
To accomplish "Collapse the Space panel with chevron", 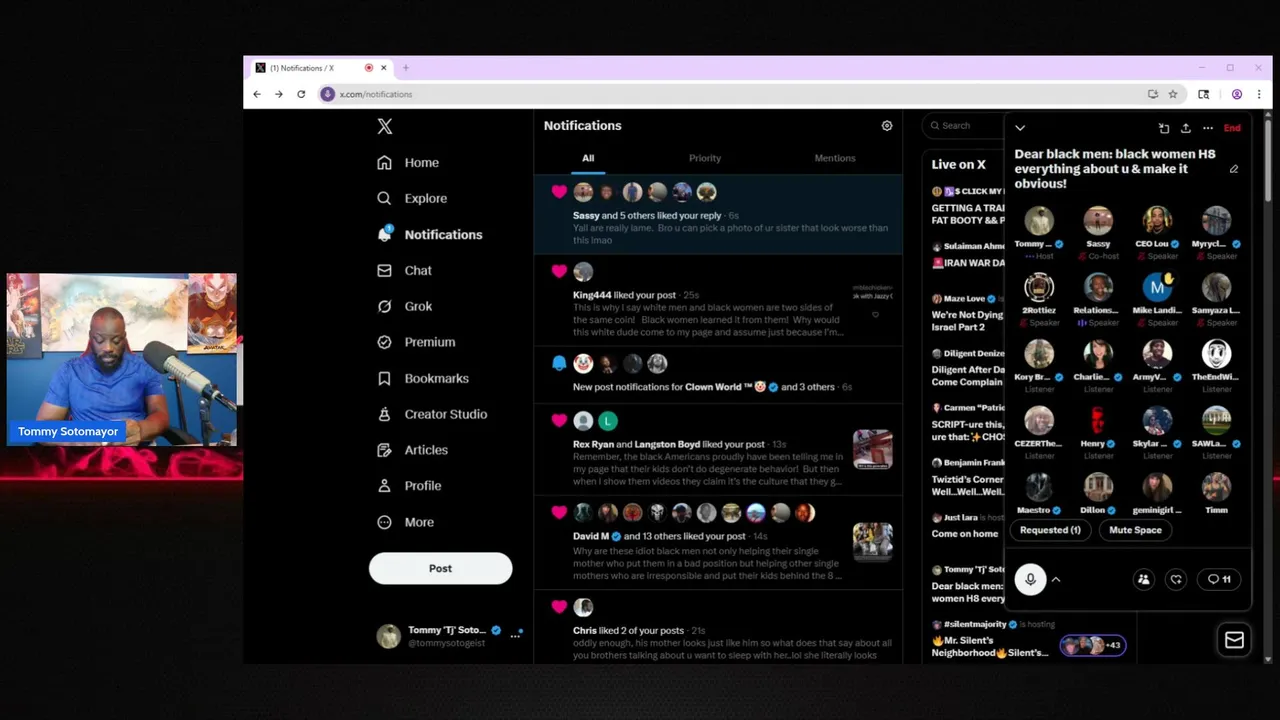I will click(x=1020, y=128).
